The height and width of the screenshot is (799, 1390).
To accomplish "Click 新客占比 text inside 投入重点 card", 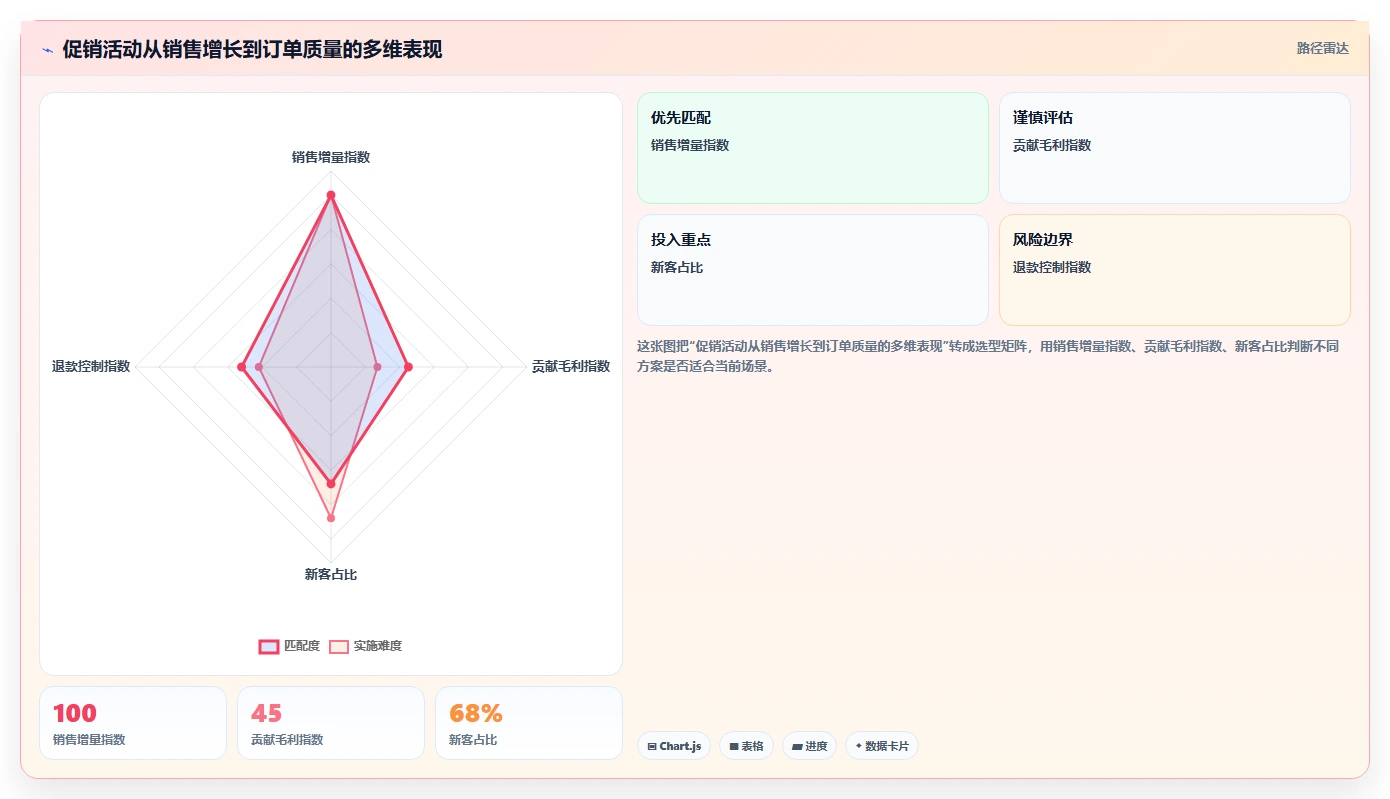I will click(677, 267).
